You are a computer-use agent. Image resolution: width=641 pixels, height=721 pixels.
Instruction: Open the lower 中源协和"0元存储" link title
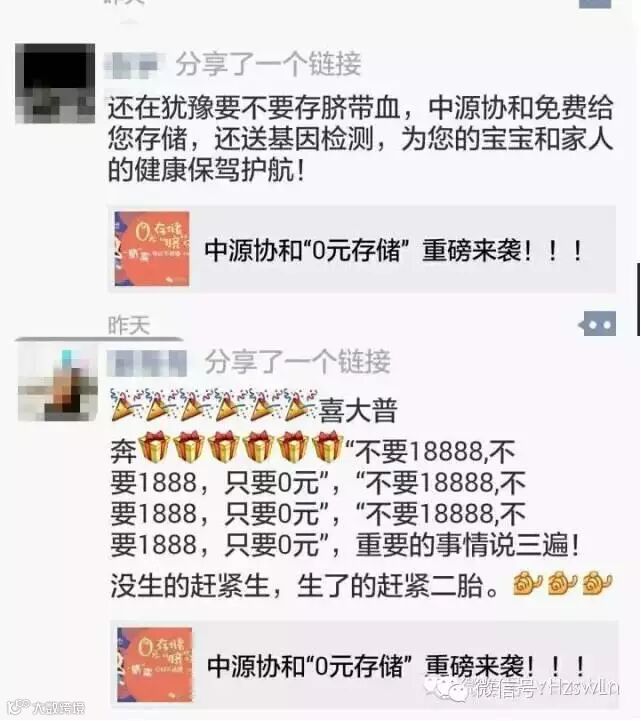point(396,666)
